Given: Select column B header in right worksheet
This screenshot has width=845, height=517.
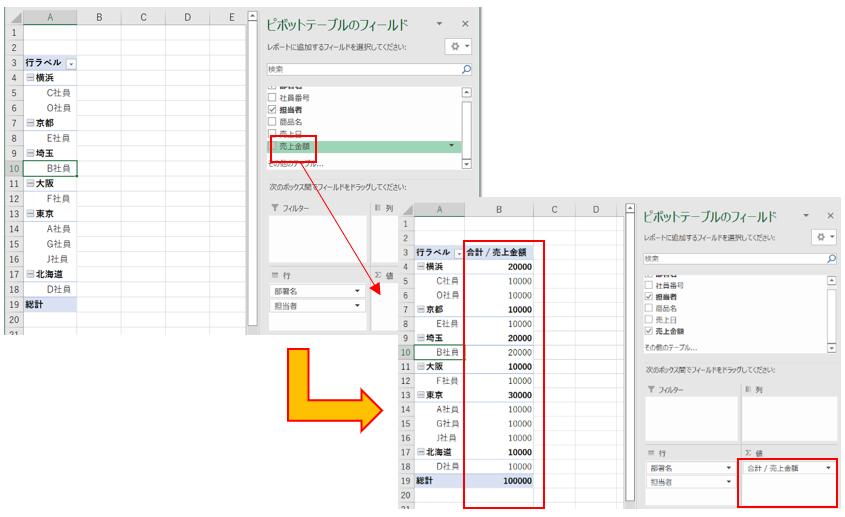Looking at the screenshot, I should pyautogui.click(x=499, y=209).
